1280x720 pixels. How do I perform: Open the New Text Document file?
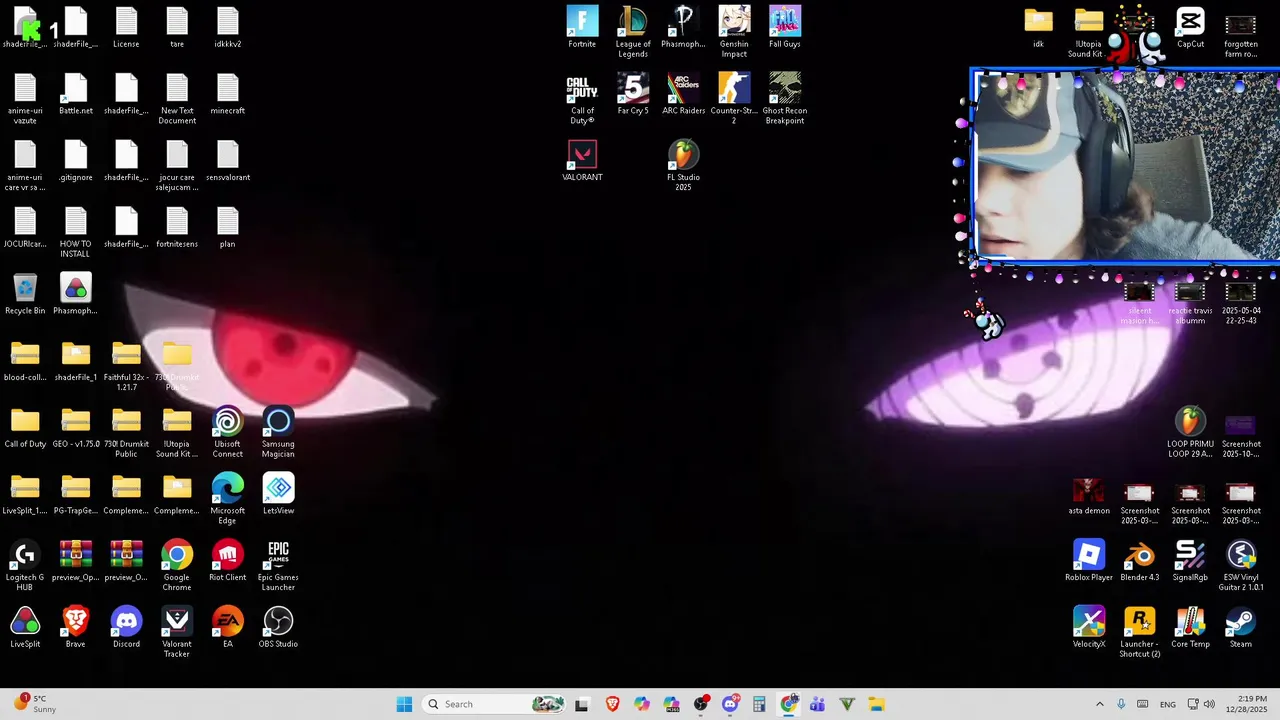177,98
